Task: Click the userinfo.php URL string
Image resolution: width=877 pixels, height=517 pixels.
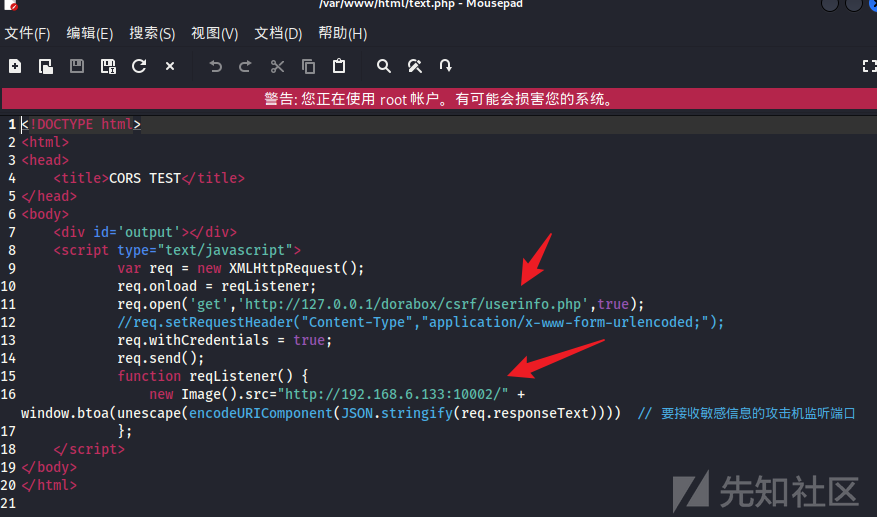Action: click(413, 304)
